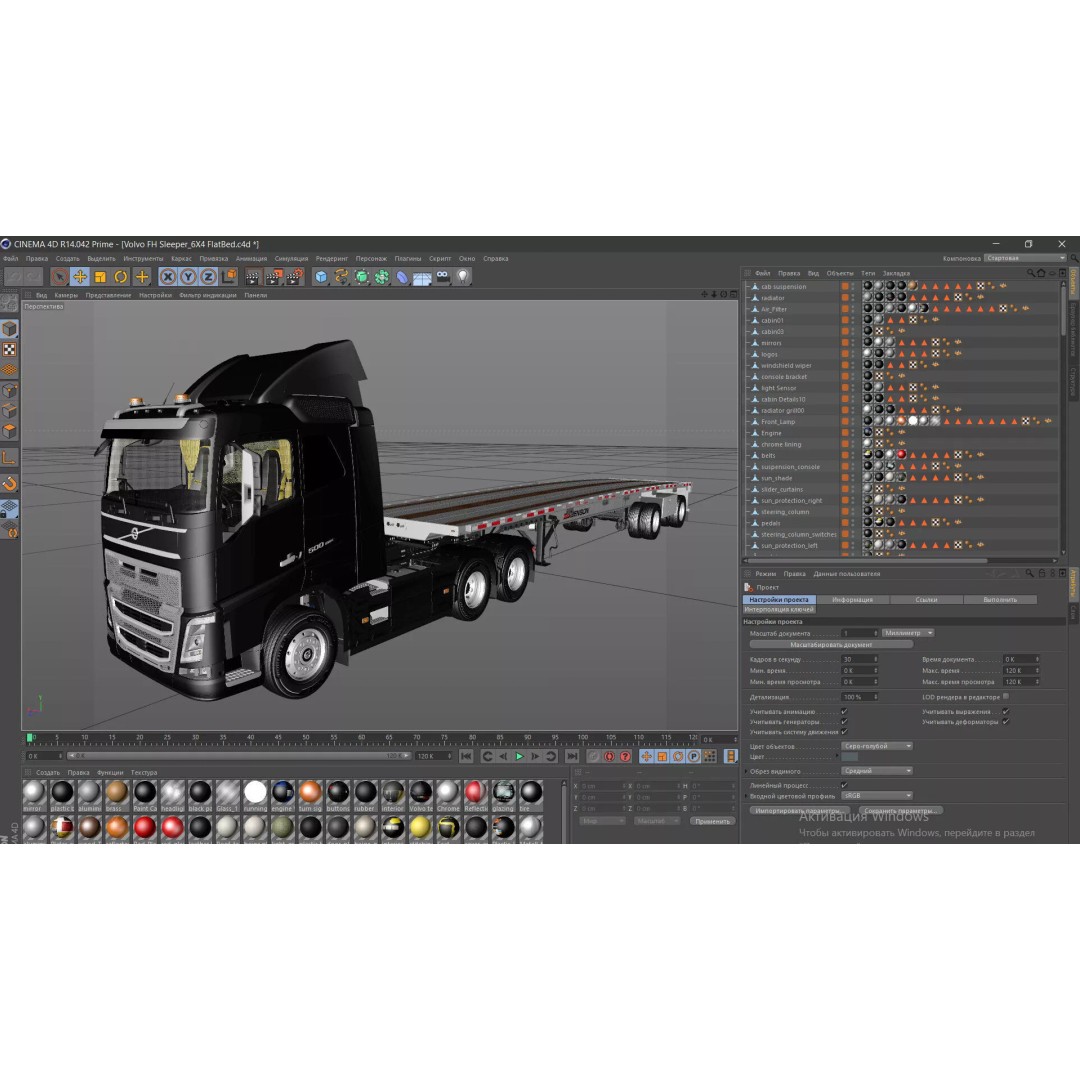
Task: Disable the Линейный процесс checkbox
Action: [843, 785]
